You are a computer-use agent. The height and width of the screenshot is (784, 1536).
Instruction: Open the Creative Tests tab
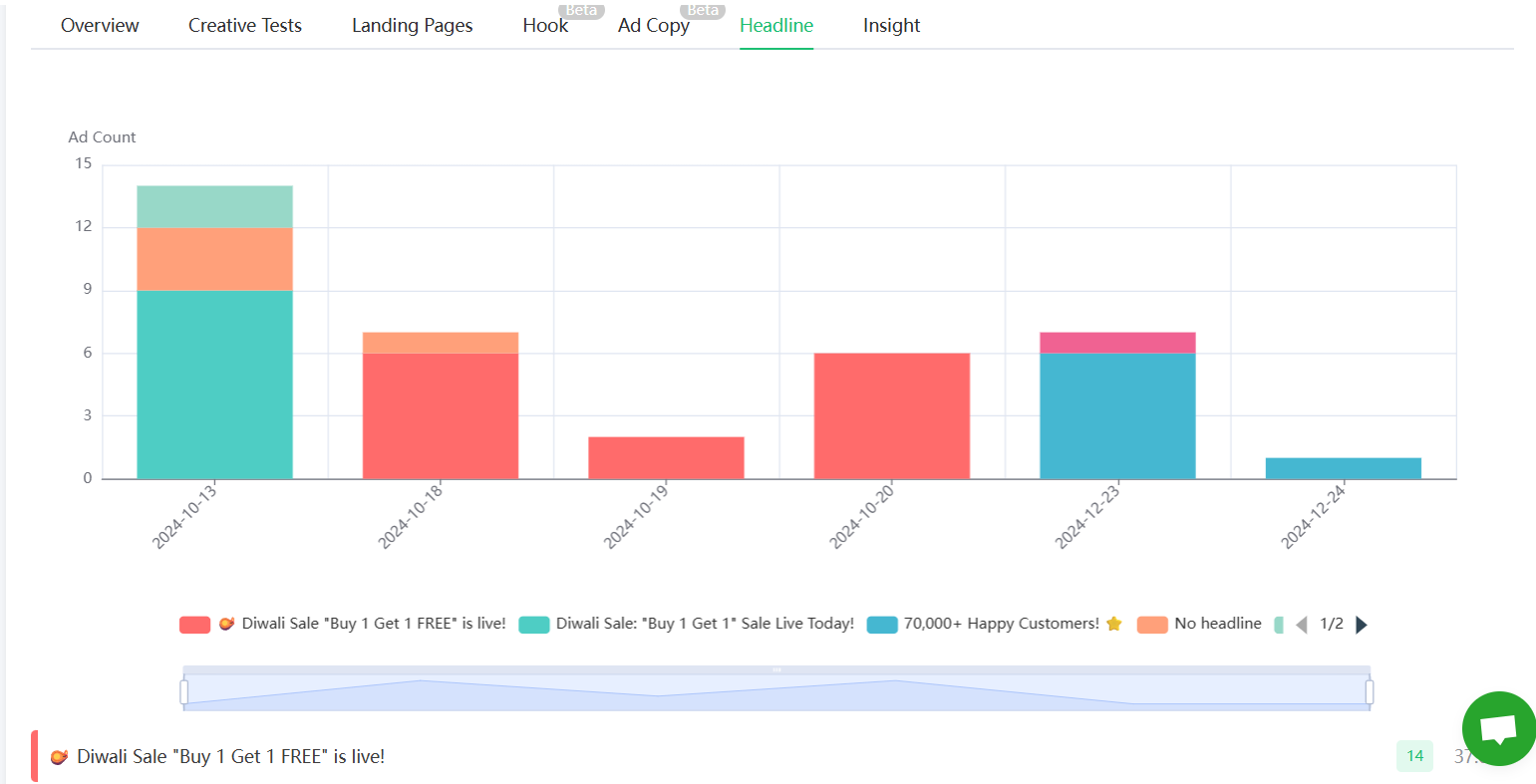pos(244,25)
